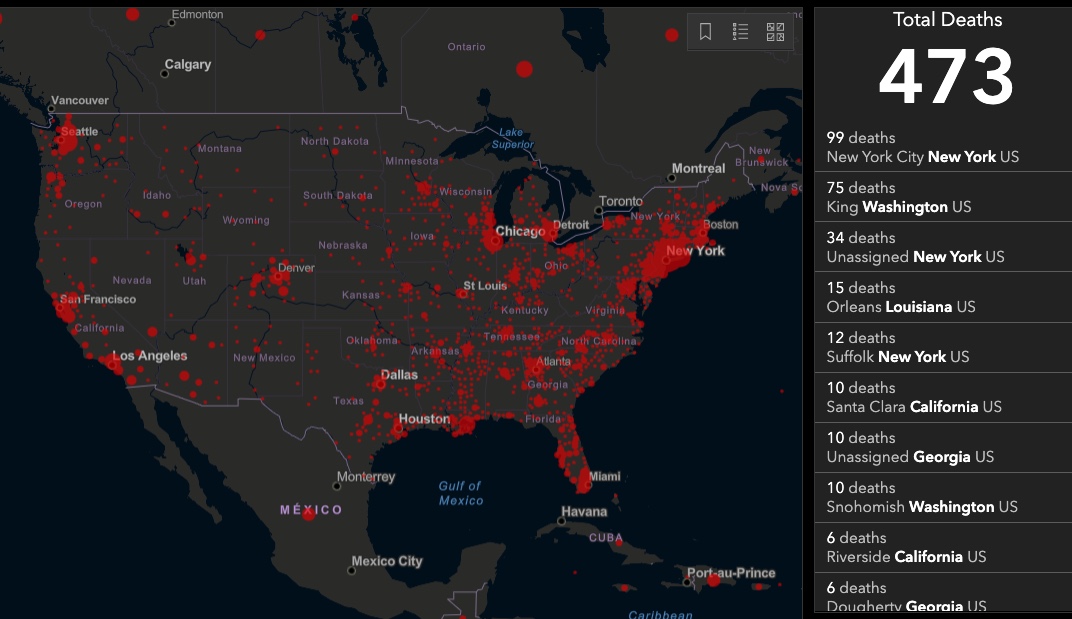
Task: Click the Chicago city label on map
Action: [521, 231]
